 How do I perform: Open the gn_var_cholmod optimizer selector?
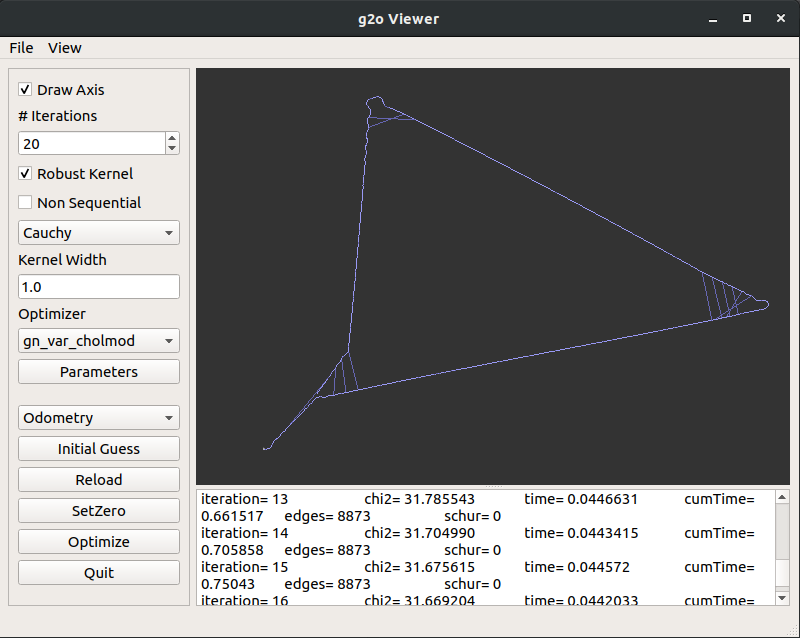(x=98, y=340)
